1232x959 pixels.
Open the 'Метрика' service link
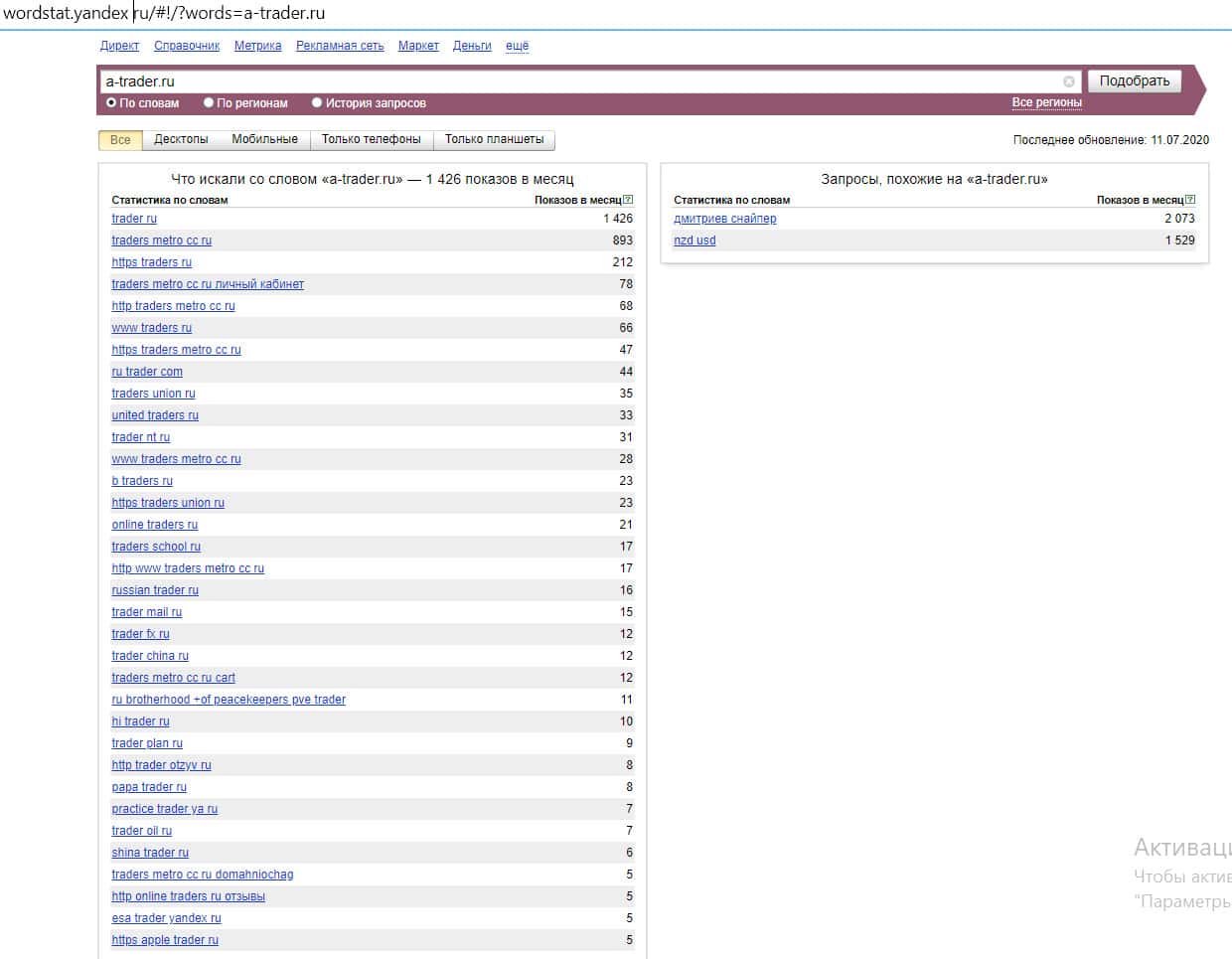coord(257,46)
